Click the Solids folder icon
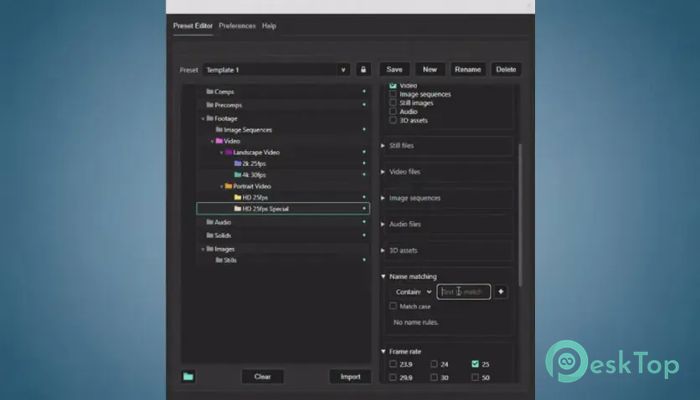This screenshot has height=400, width=700. click(210, 235)
